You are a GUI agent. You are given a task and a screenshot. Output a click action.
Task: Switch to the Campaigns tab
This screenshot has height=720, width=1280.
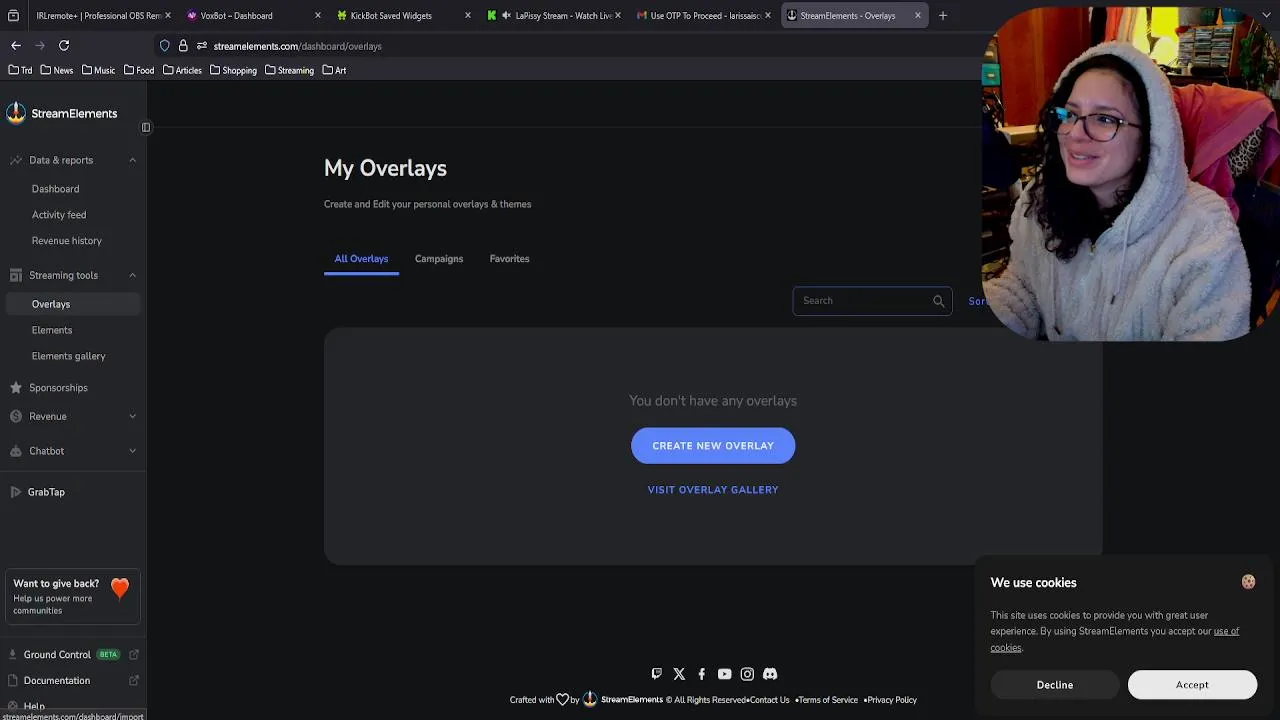click(x=439, y=259)
